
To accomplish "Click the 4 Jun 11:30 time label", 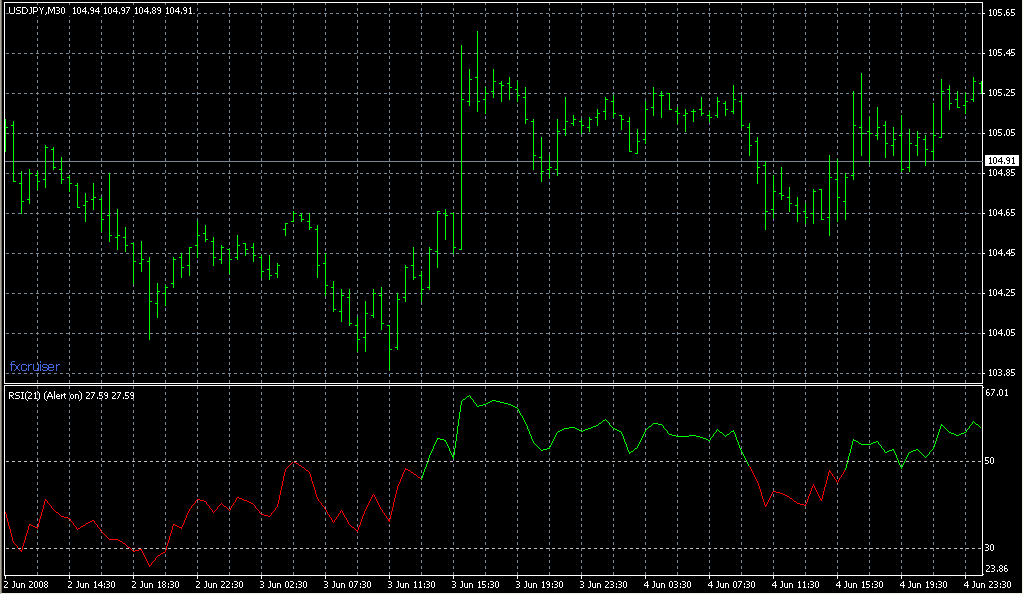I will tap(795, 585).
